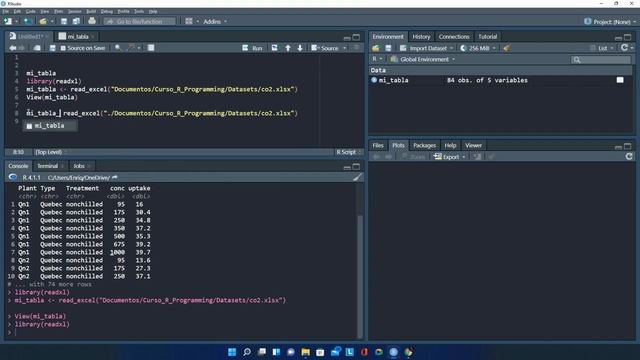This screenshot has height=360, width=640.
Task: Open the Environment tab
Action: tap(388, 37)
